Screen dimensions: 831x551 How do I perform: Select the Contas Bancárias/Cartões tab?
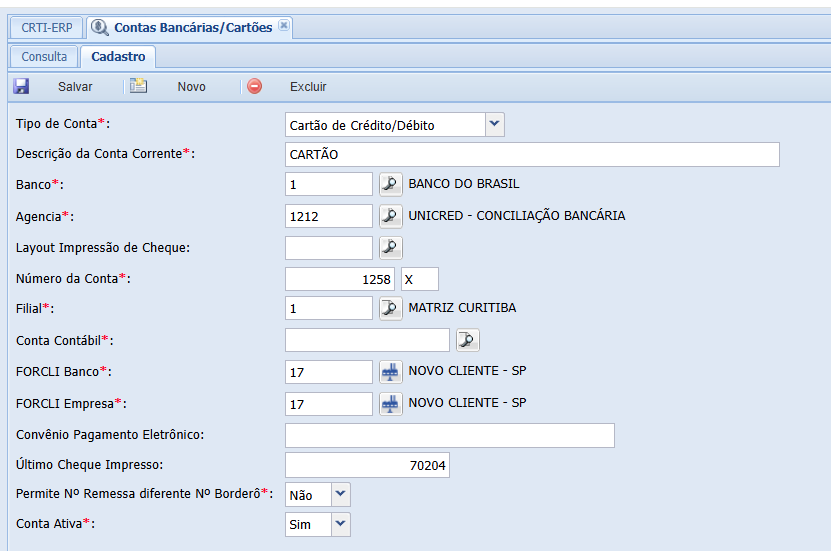pos(190,28)
